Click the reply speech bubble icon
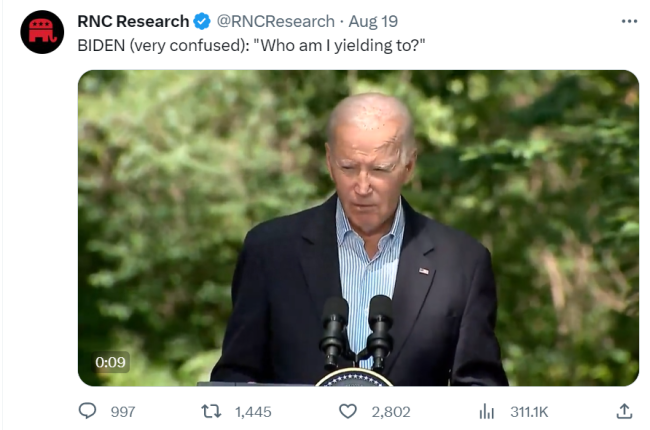 click(x=88, y=411)
